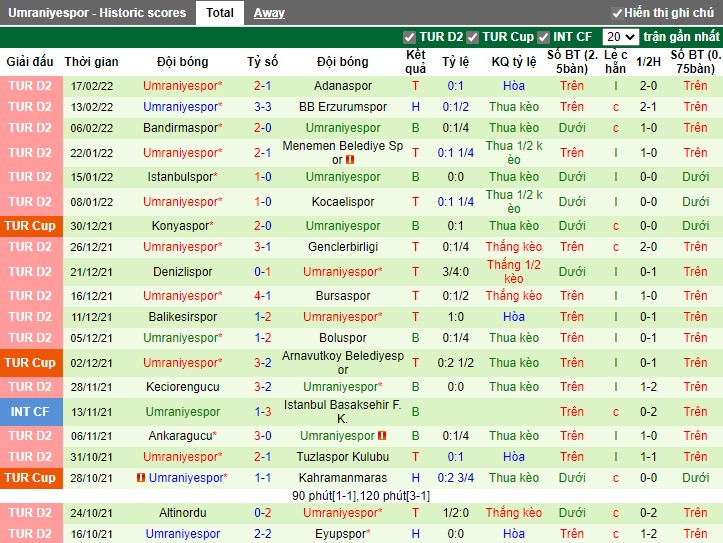The height and width of the screenshot is (543, 723).
Task: Uncheck the TUR D2 league filter
Action: click(x=409, y=37)
